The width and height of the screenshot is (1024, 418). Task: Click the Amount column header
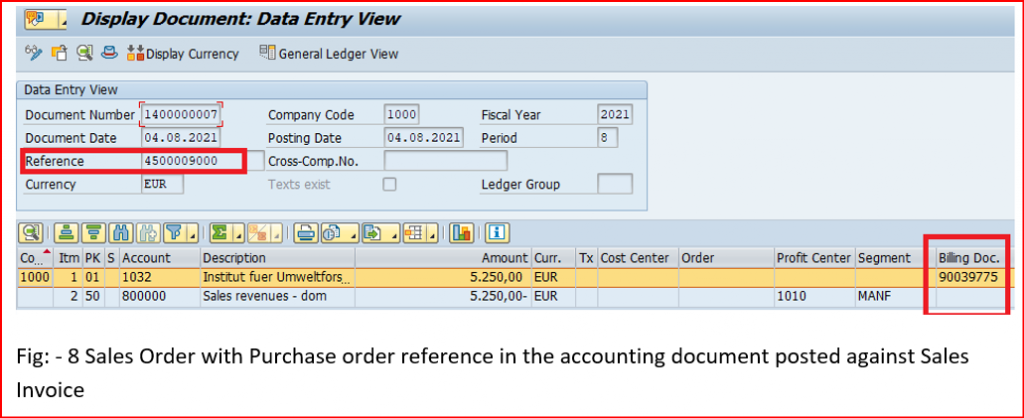click(443, 257)
